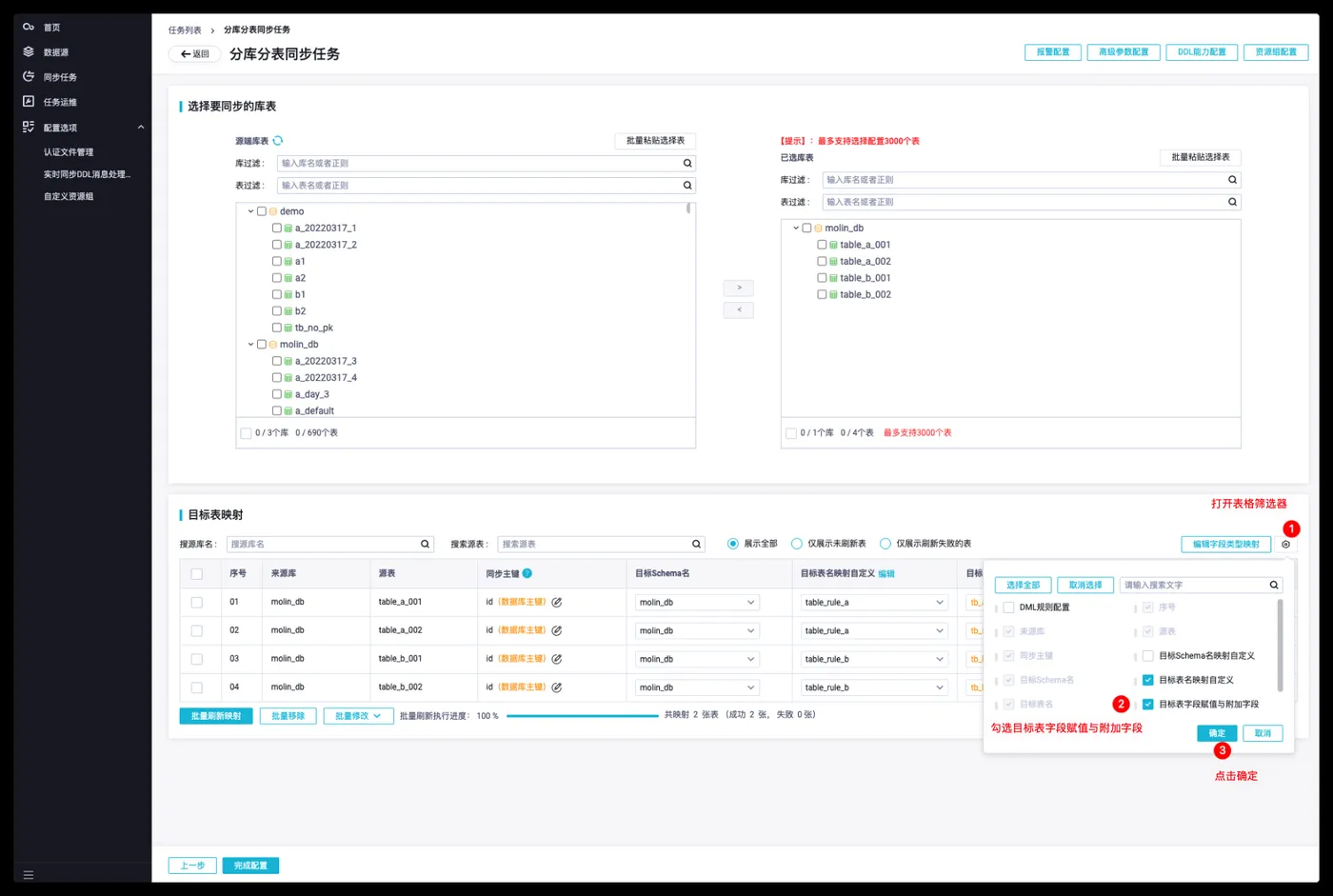The width and height of the screenshot is (1333, 896).
Task: Click the batch refresh progress bar
Action: pos(582,716)
